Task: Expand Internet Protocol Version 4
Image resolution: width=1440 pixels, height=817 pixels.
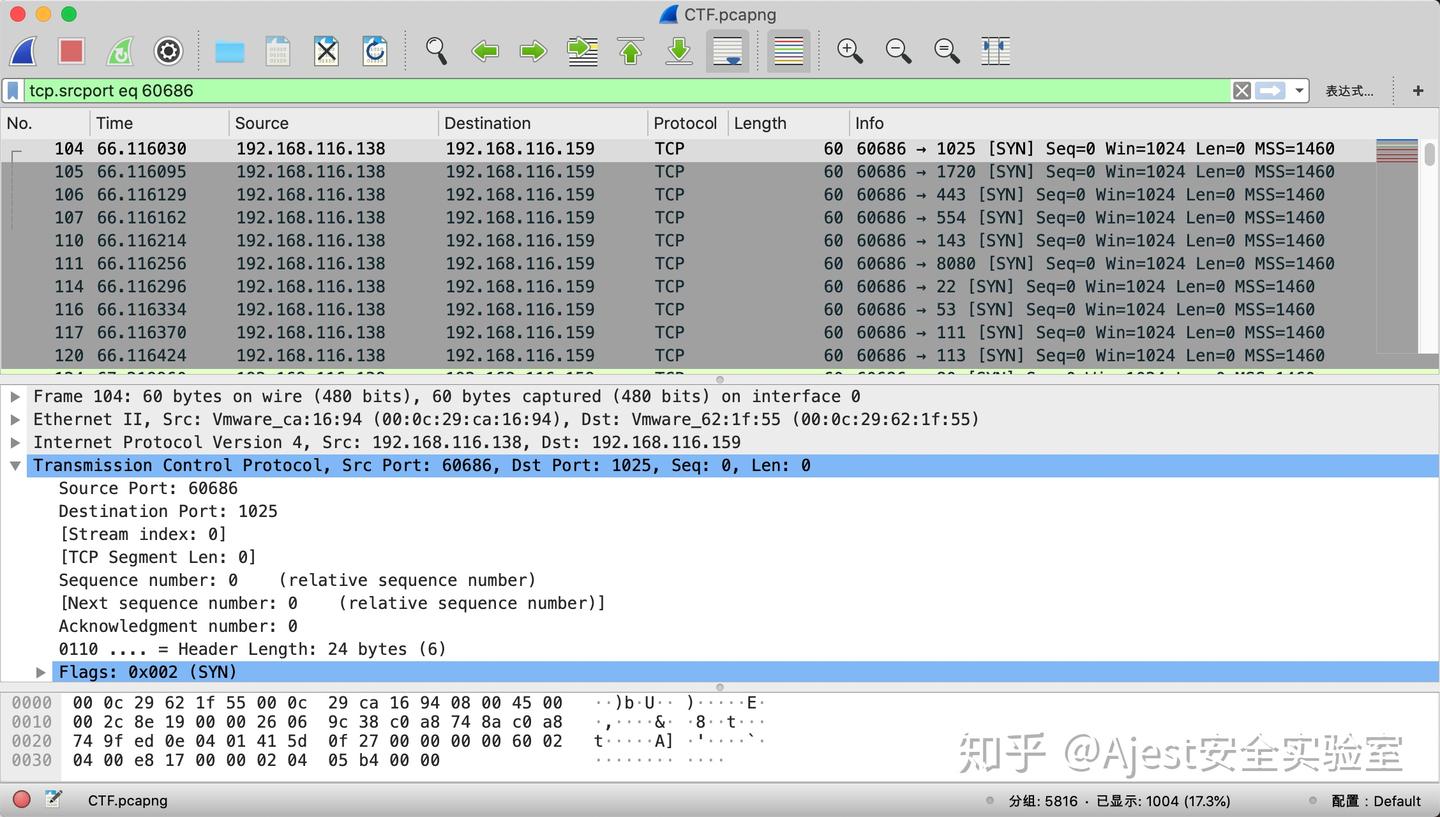Action: (x=15, y=442)
